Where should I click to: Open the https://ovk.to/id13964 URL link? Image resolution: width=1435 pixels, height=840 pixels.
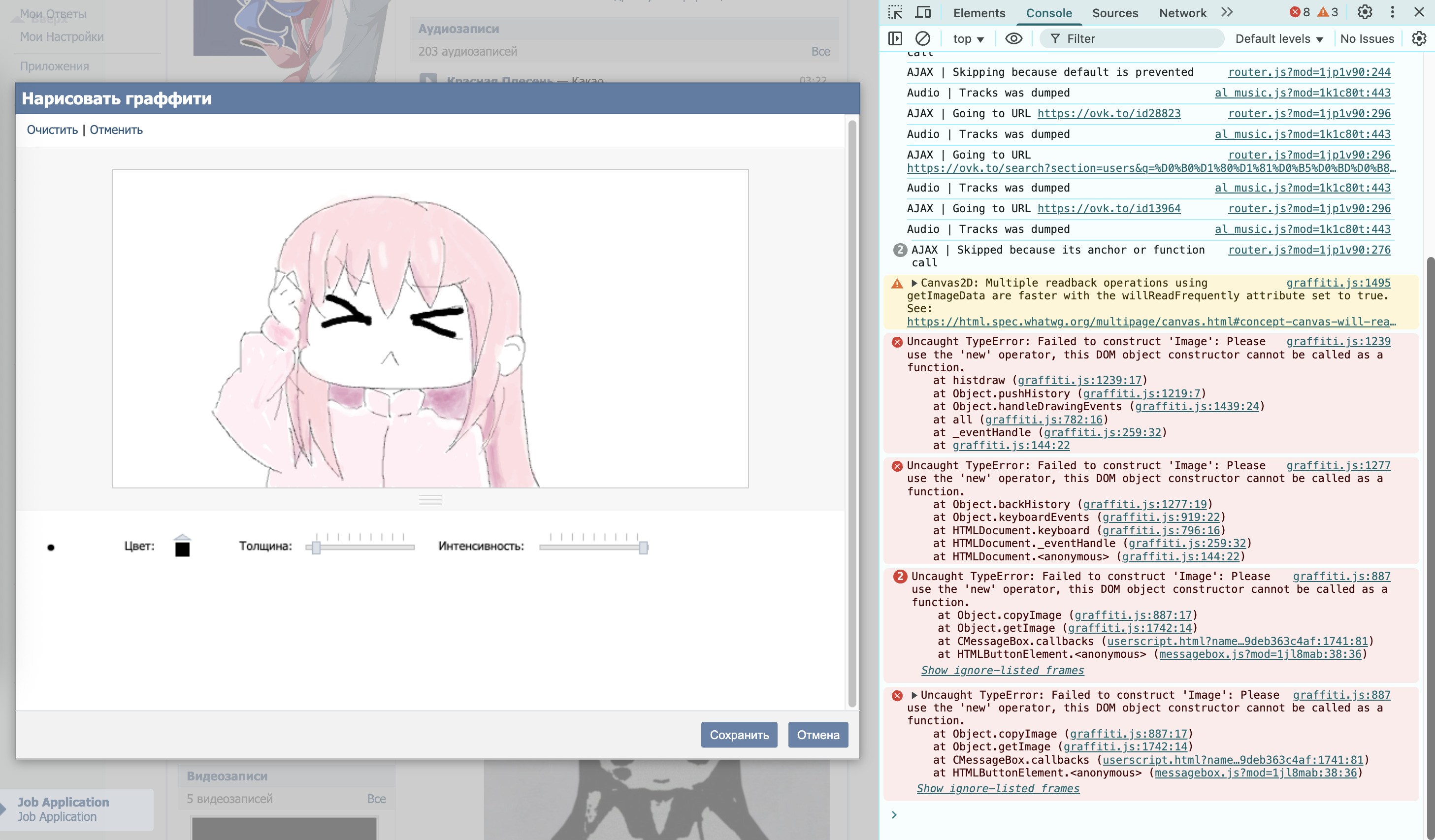point(1109,208)
